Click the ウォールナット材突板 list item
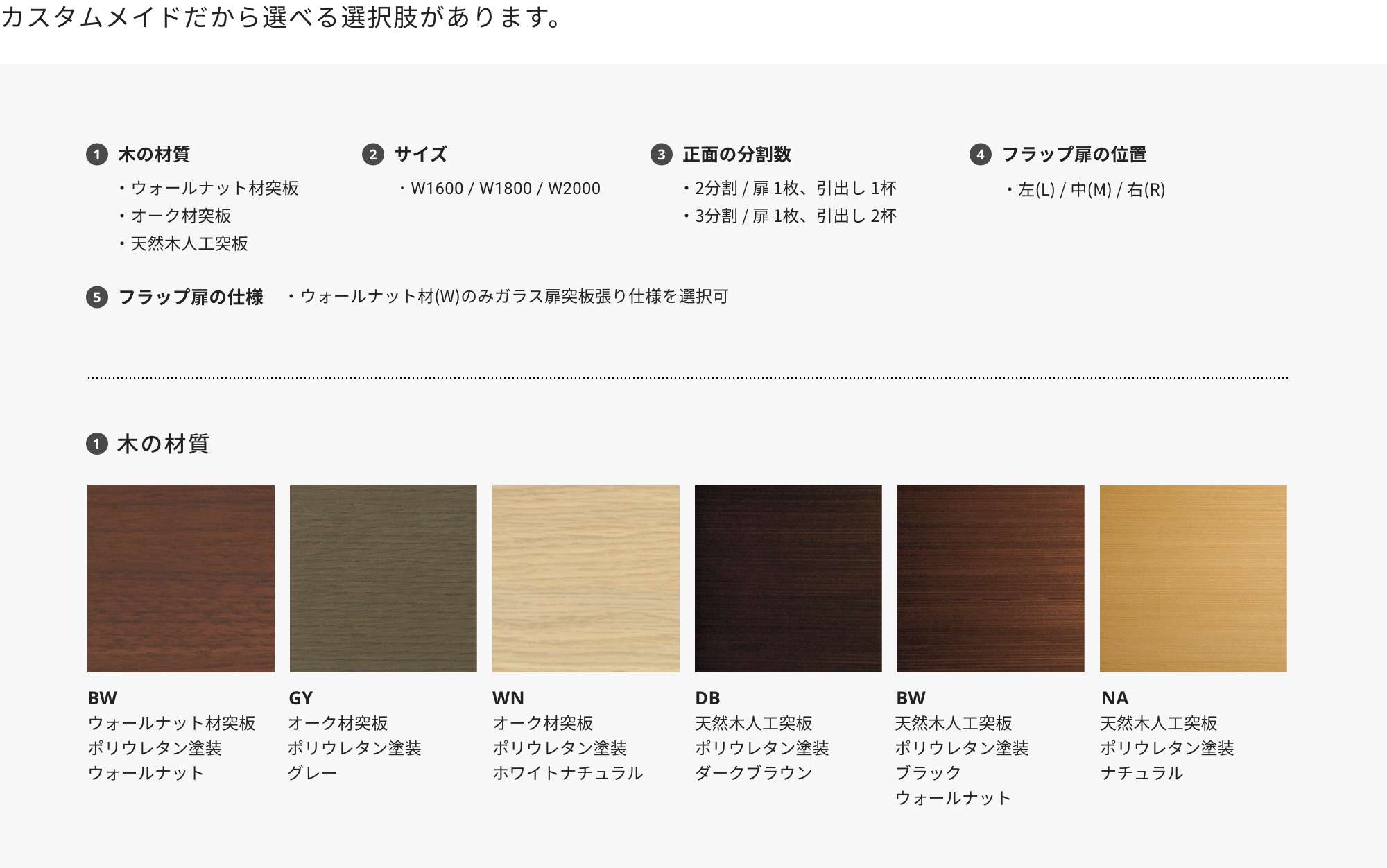This screenshot has width=1387, height=868. click(214, 189)
